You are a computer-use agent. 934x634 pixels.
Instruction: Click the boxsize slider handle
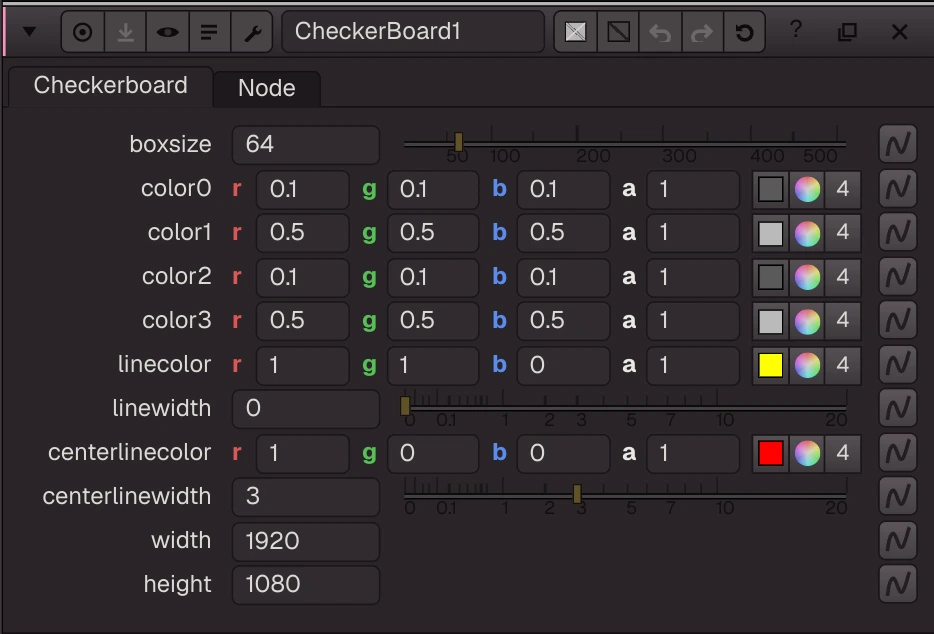pyautogui.click(x=459, y=142)
